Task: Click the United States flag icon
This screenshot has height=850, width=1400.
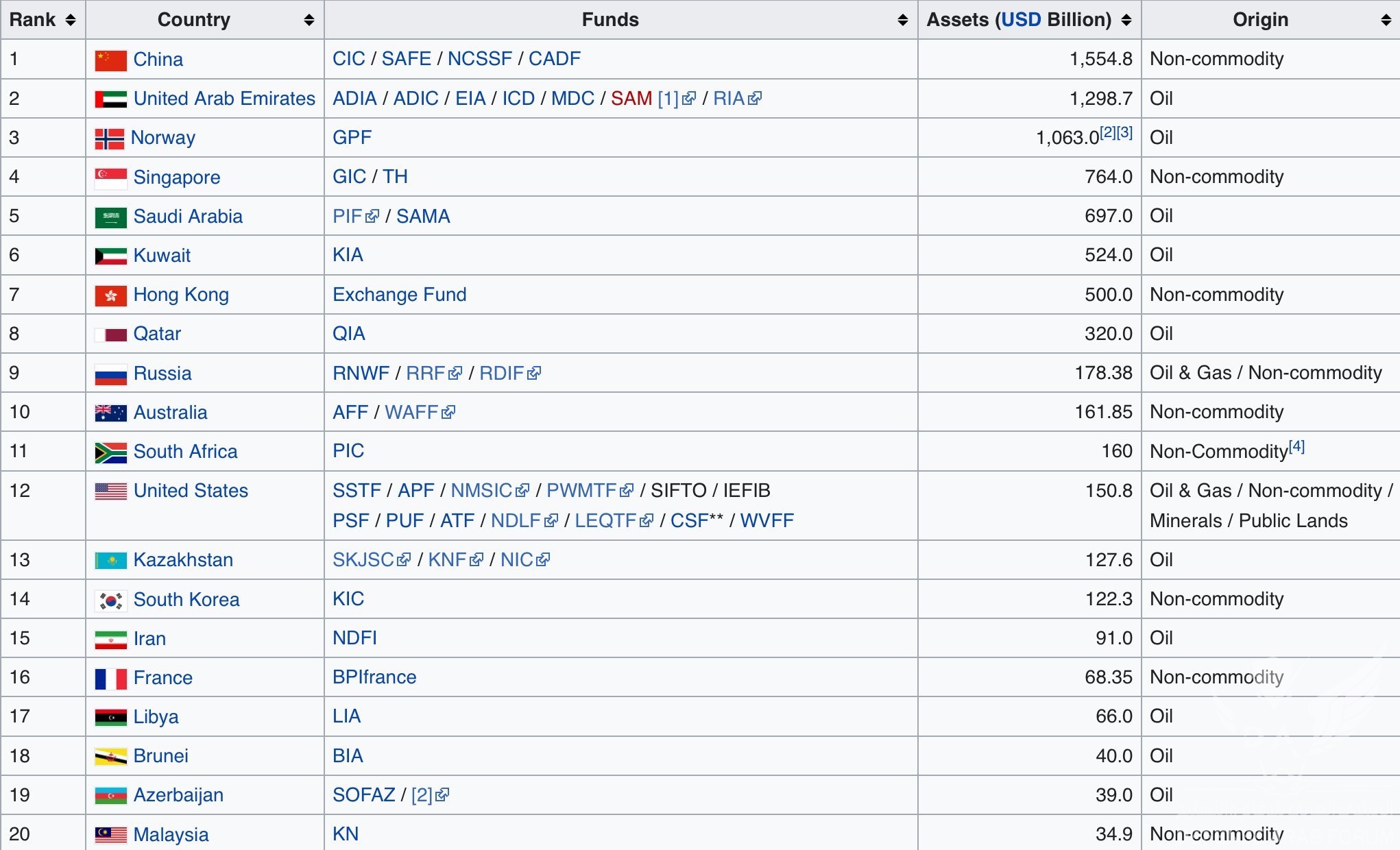Action: click(110, 491)
